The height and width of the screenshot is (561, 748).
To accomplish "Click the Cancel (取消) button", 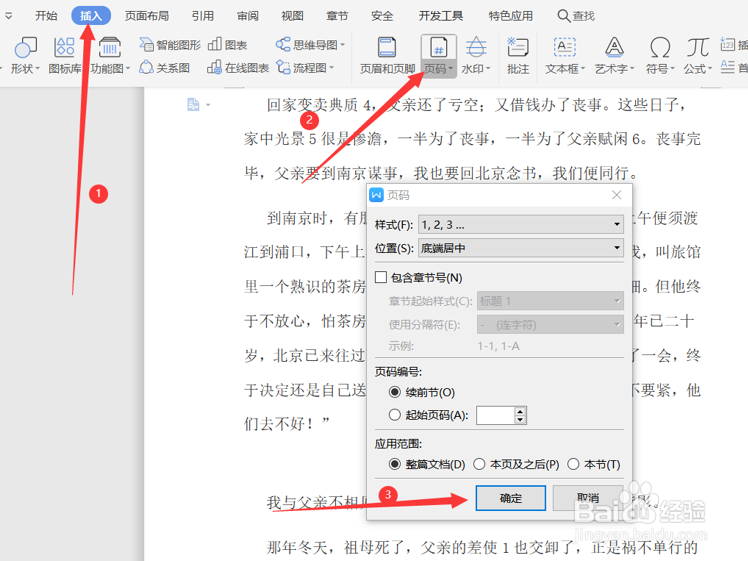I will pyautogui.click(x=588, y=498).
